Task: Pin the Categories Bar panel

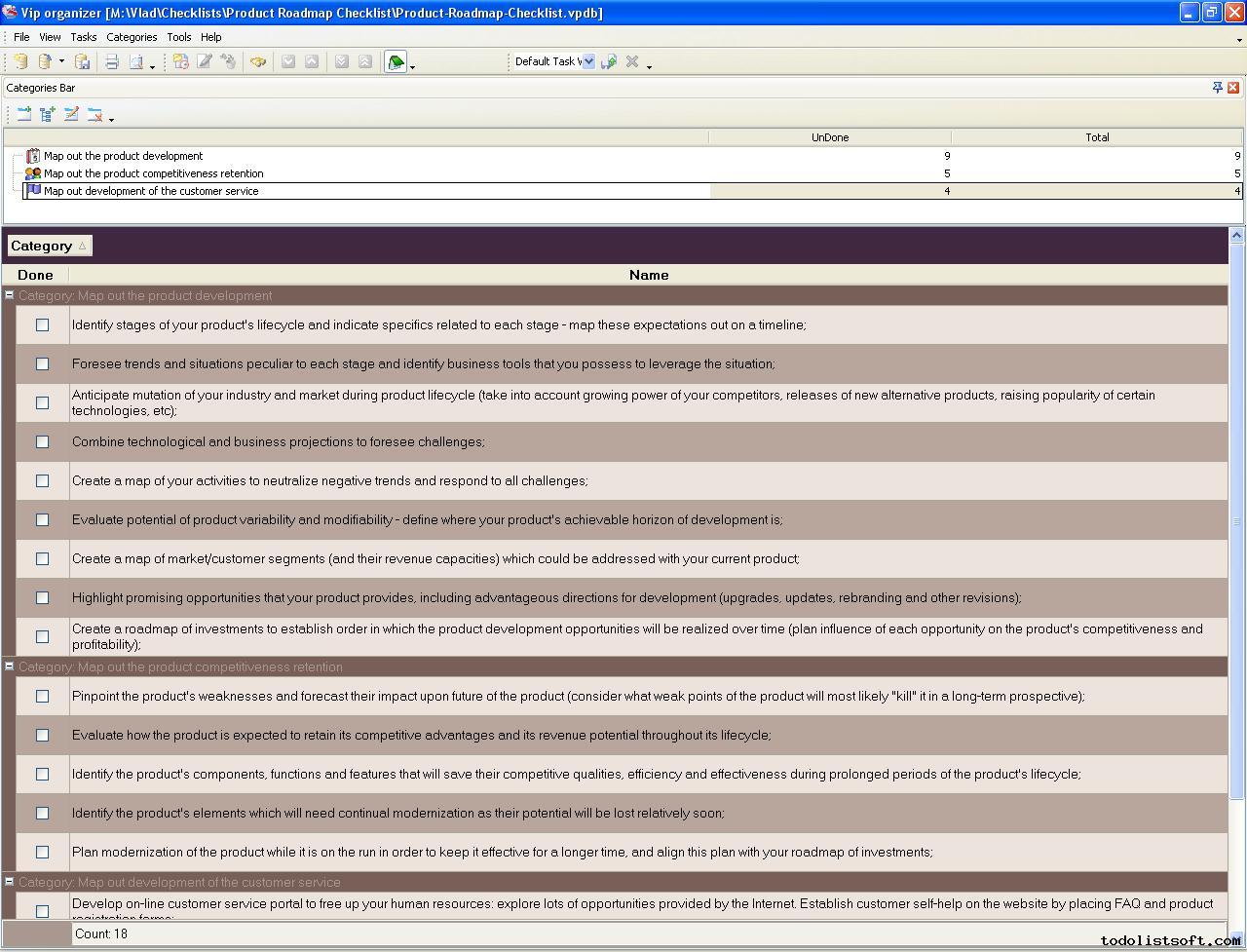Action: (x=1217, y=88)
